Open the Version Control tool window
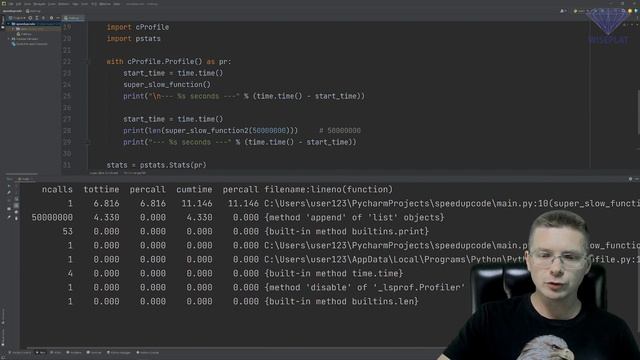 20,353
